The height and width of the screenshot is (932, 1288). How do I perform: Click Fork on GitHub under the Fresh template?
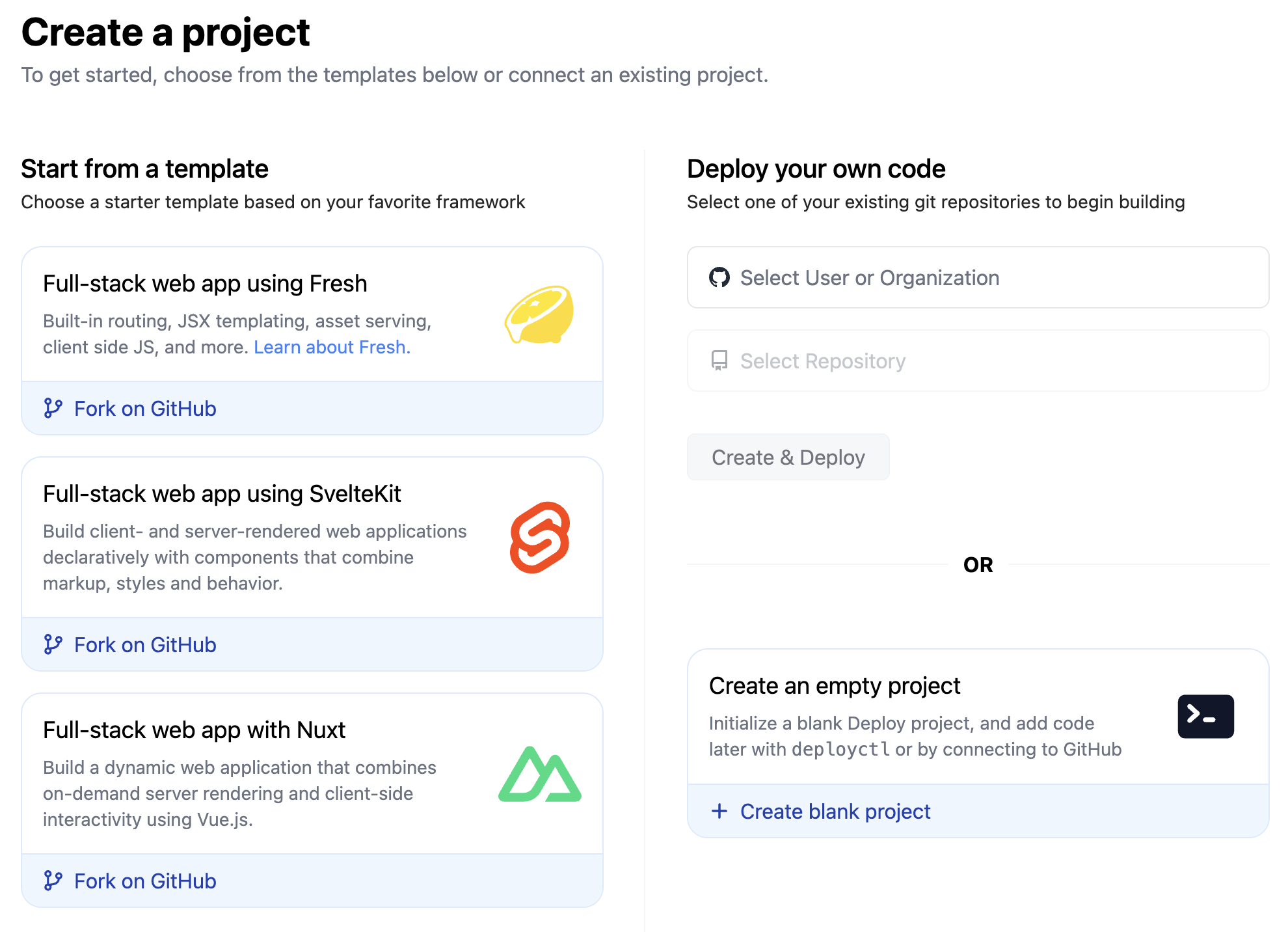[144, 408]
